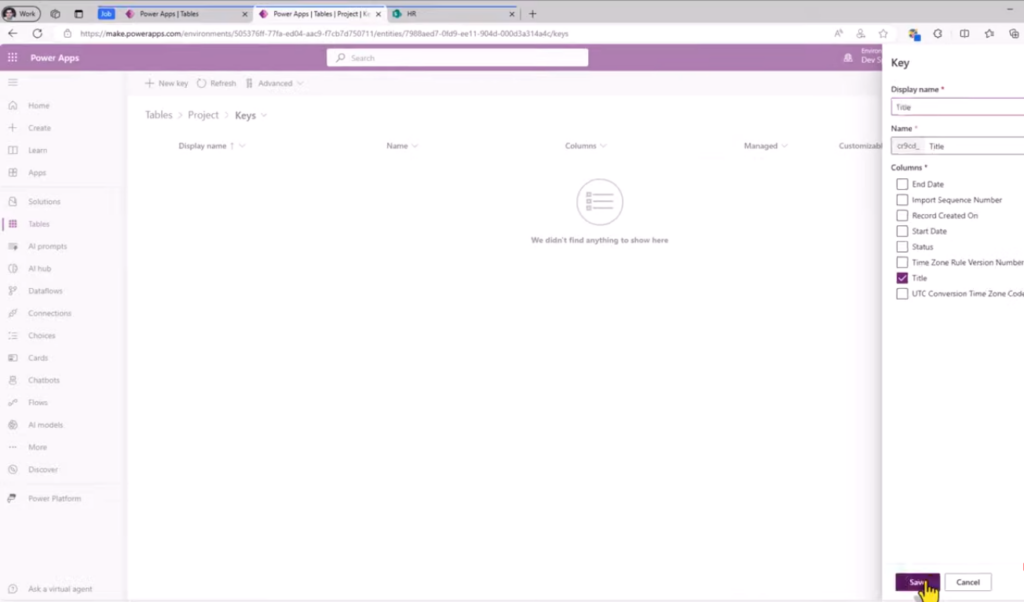The height and width of the screenshot is (602, 1024).
Task: Open Solutions in the sidebar
Action: tap(44, 201)
